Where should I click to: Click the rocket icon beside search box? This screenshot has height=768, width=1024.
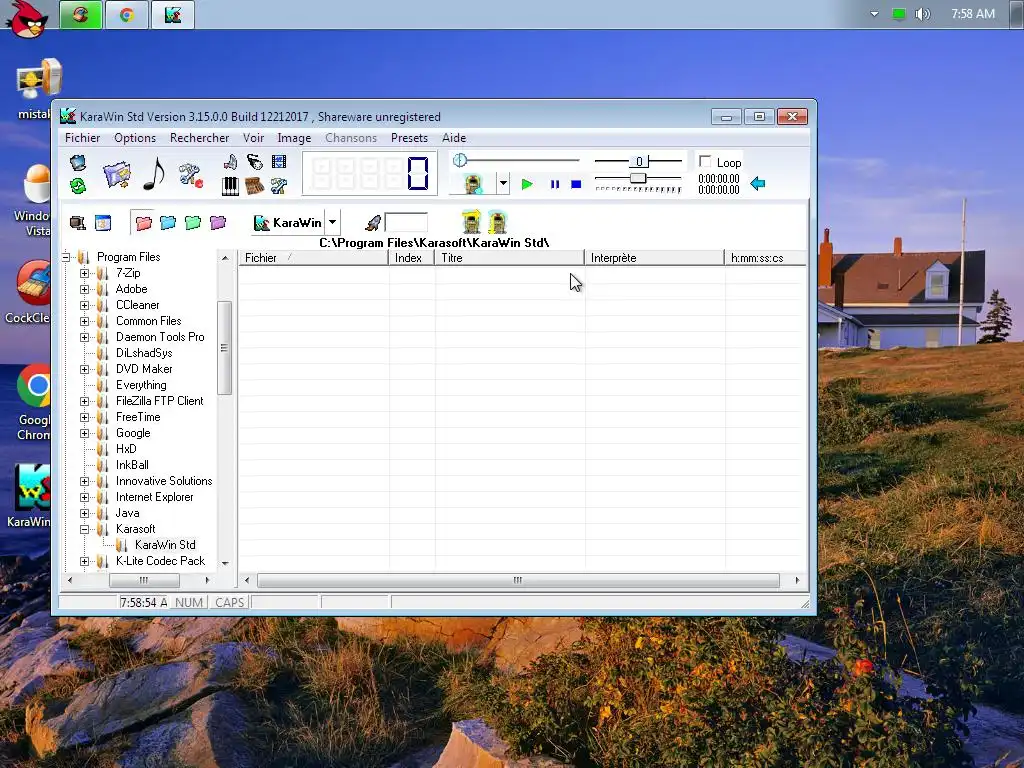pos(373,223)
